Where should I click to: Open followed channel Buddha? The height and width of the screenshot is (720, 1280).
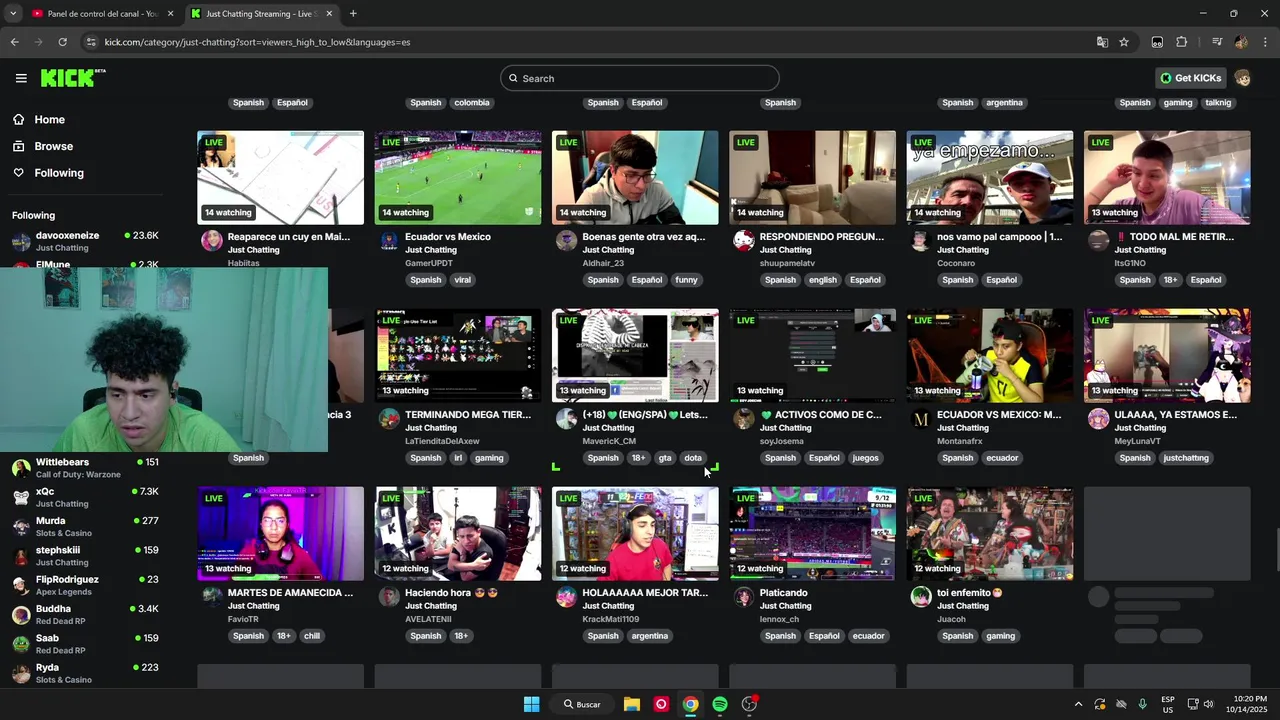[85, 614]
